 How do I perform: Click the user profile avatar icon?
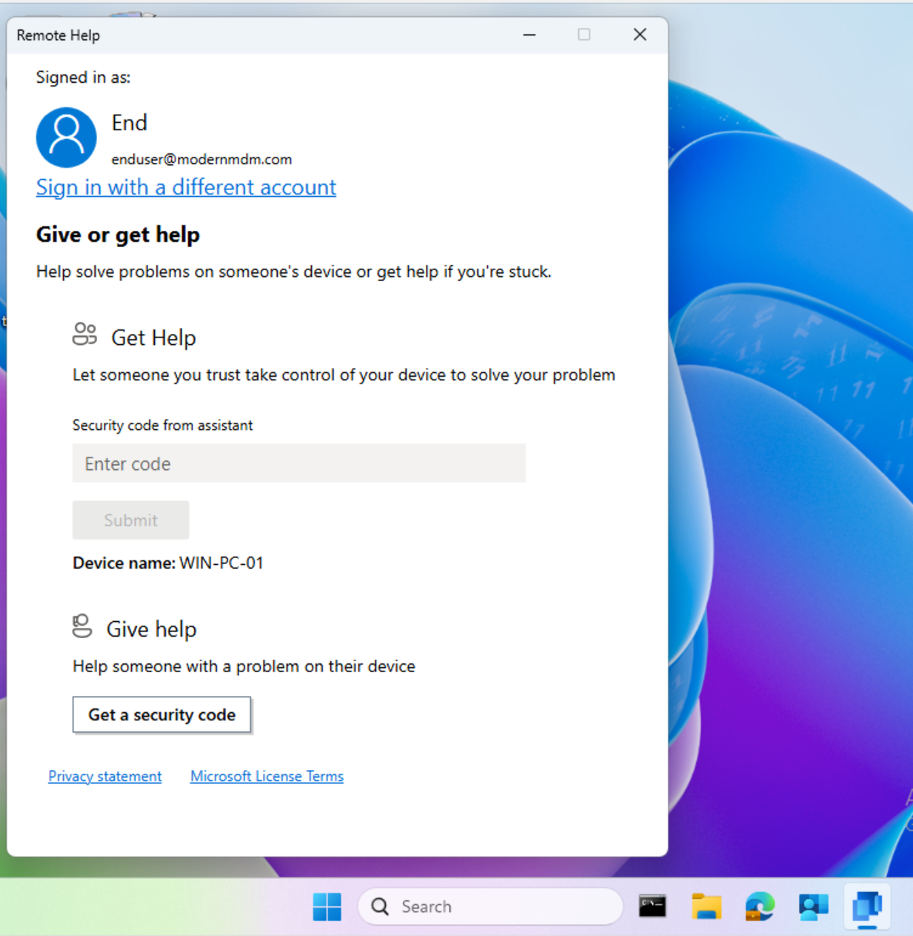pos(66,138)
